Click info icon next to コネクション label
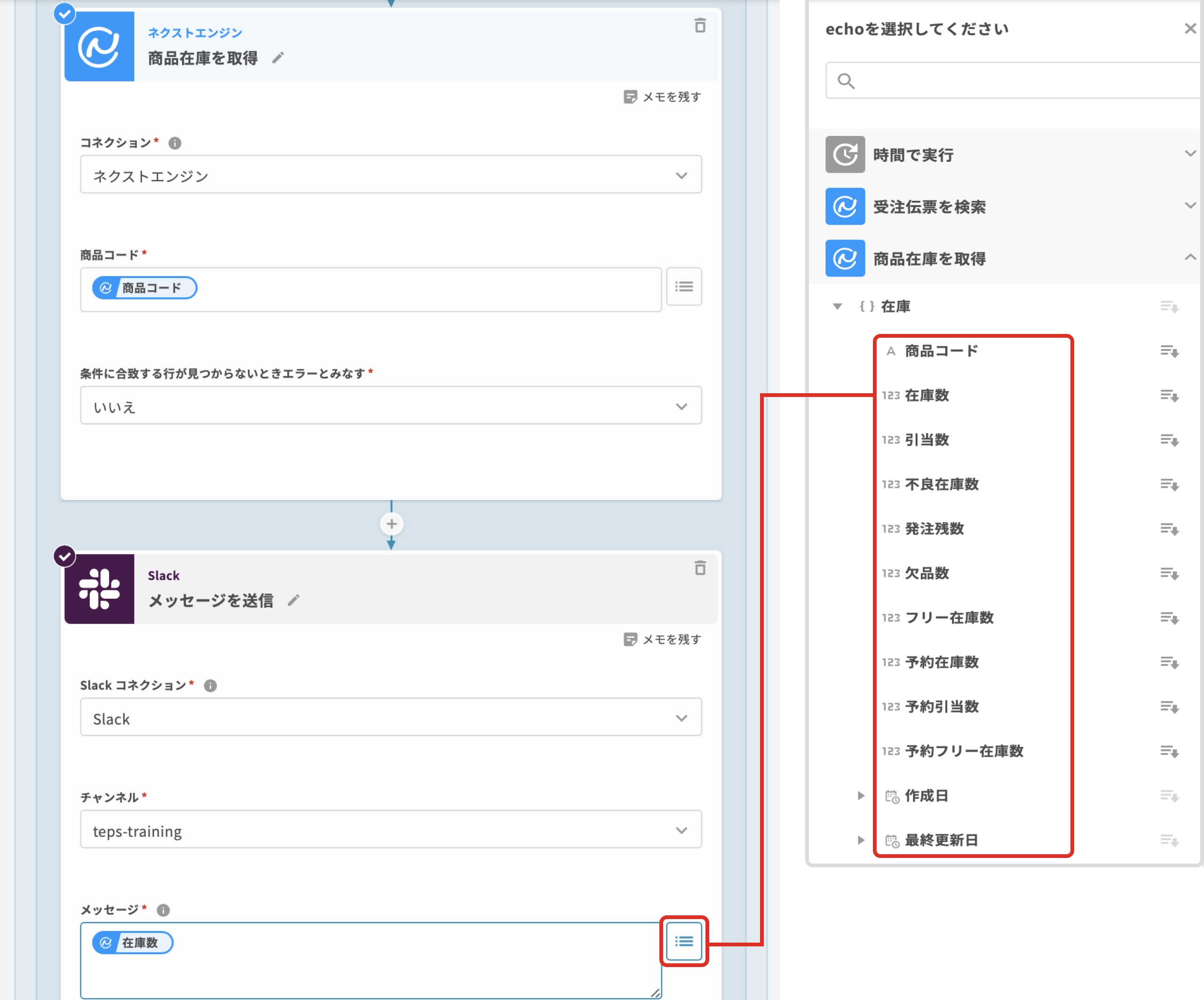 click(x=175, y=143)
